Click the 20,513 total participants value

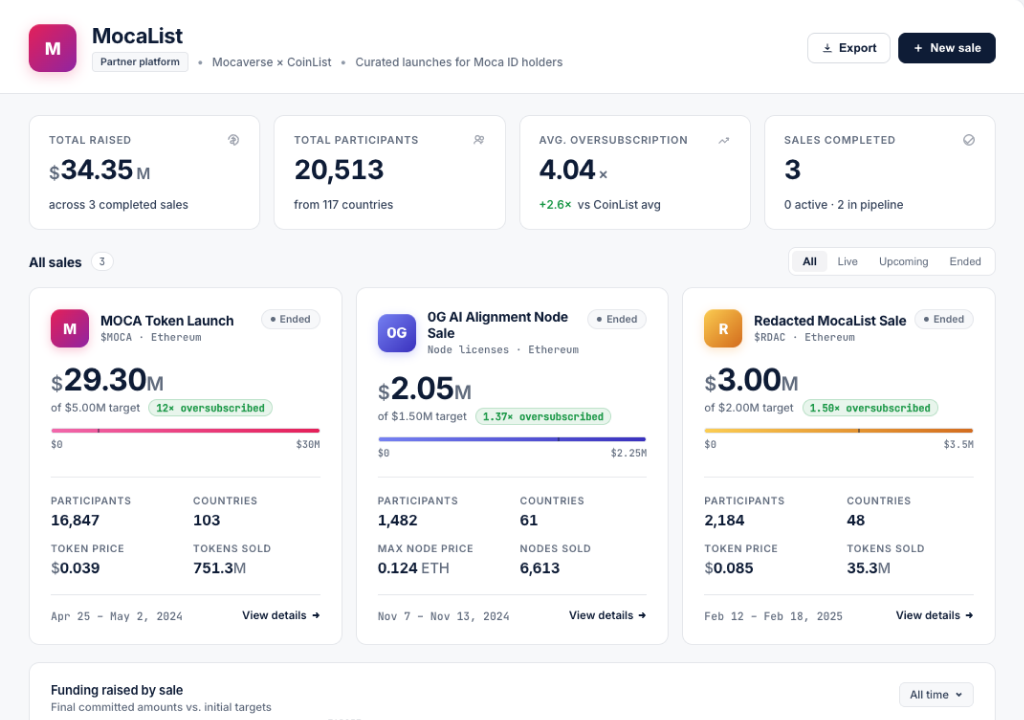click(x=339, y=170)
